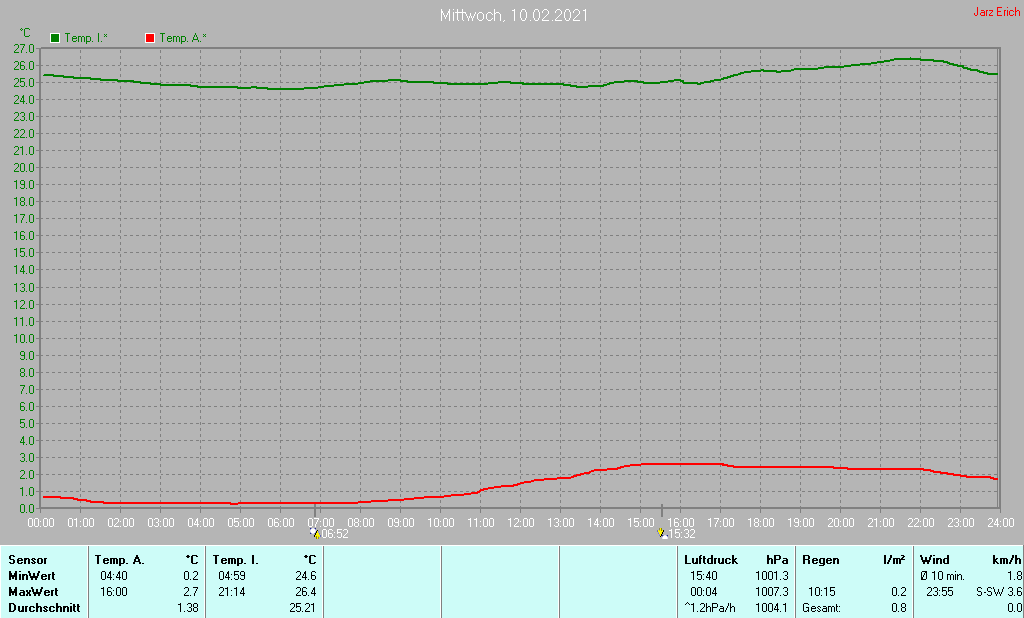Click the '00:00' x-axis label
This screenshot has height=618, width=1024.
pos(40,523)
